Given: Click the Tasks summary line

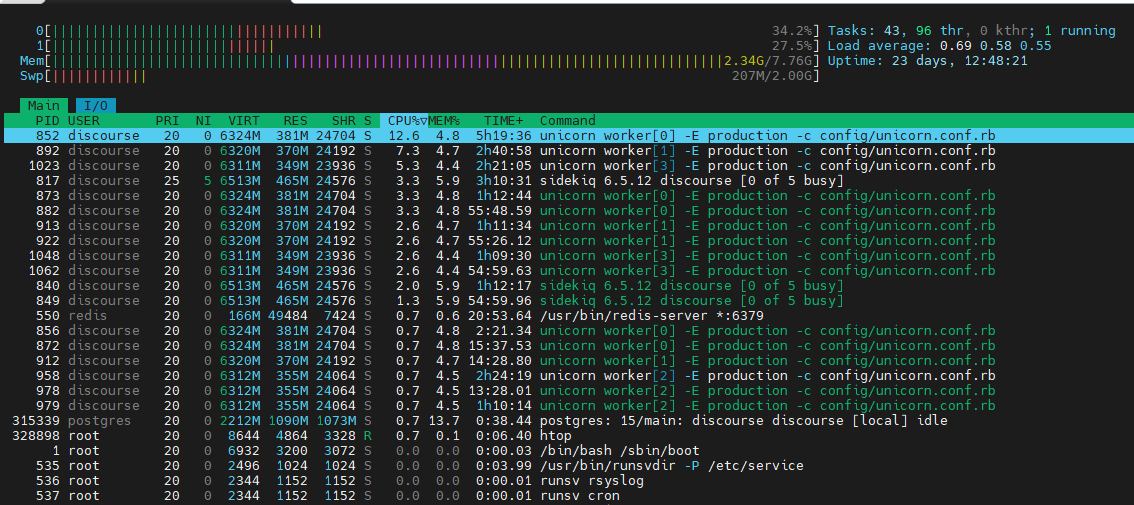Looking at the screenshot, I should pos(971,31).
